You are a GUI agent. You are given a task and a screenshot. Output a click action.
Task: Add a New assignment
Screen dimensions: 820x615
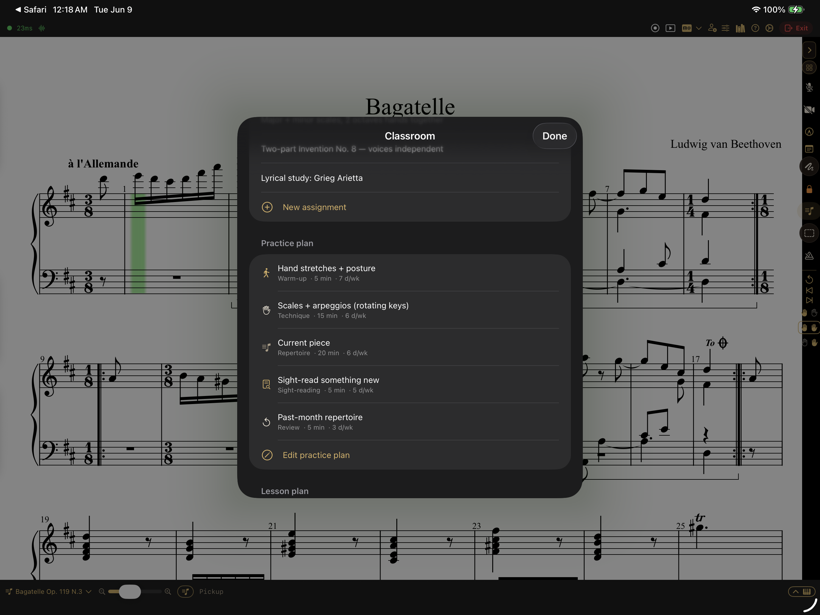409,207
